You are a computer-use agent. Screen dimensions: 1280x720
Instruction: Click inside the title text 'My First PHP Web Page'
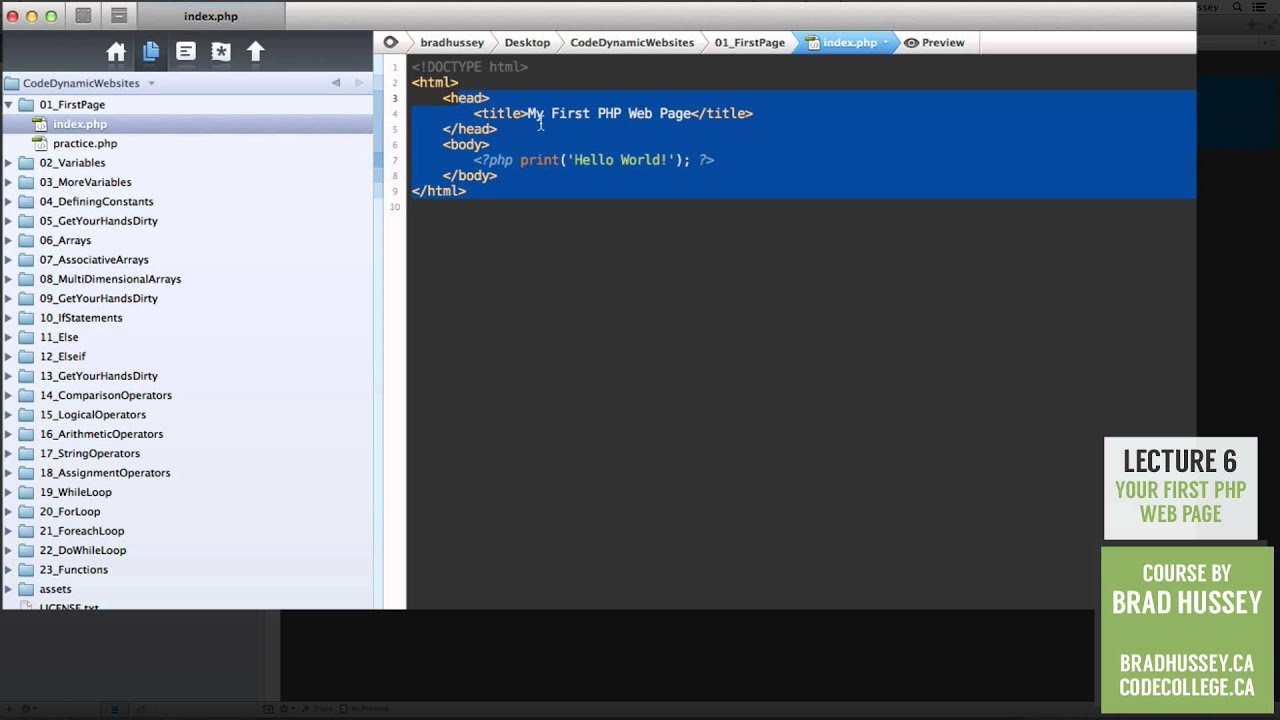609,114
